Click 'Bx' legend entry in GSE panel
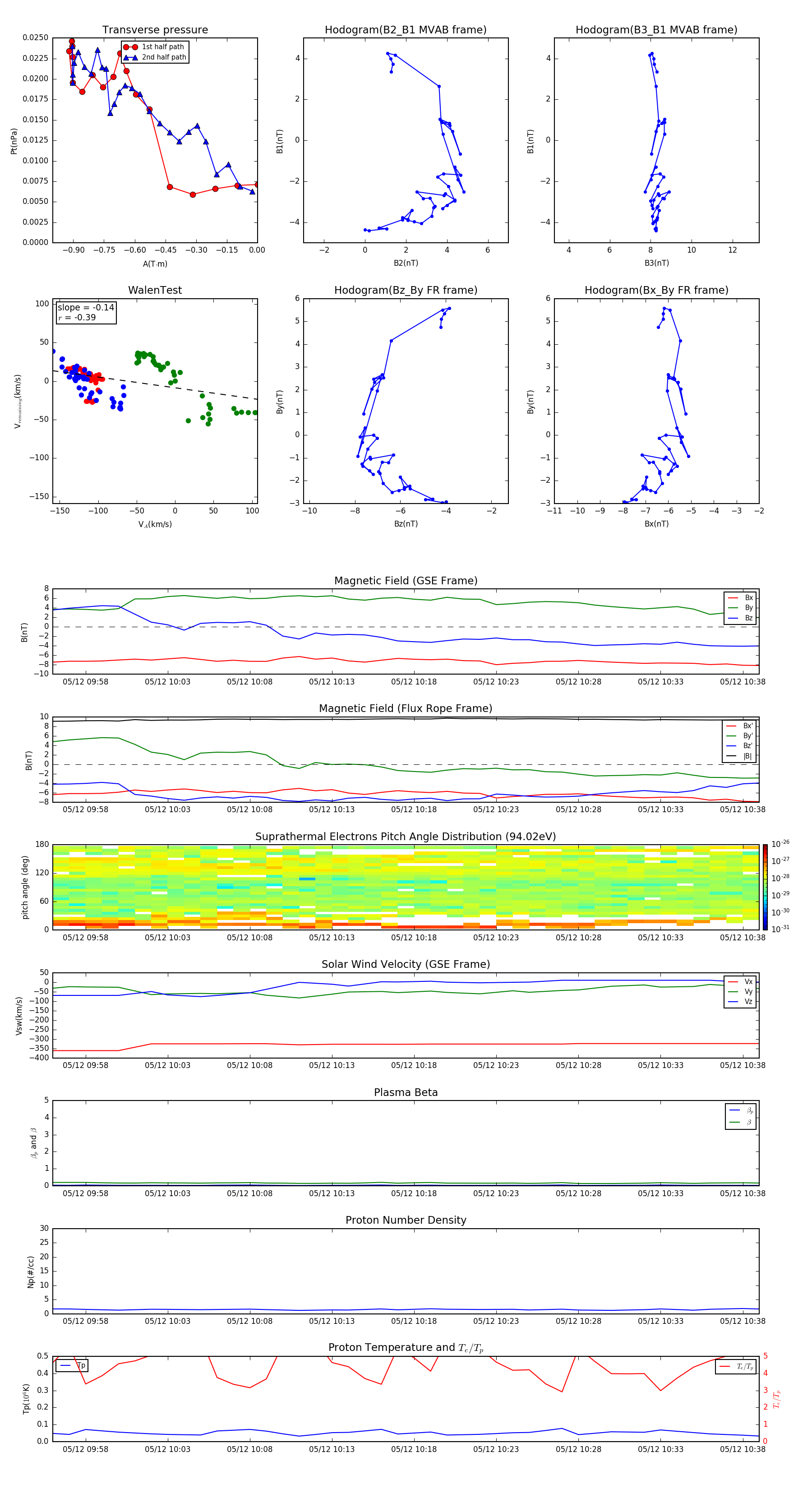The image size is (812, 1489). pos(740,598)
